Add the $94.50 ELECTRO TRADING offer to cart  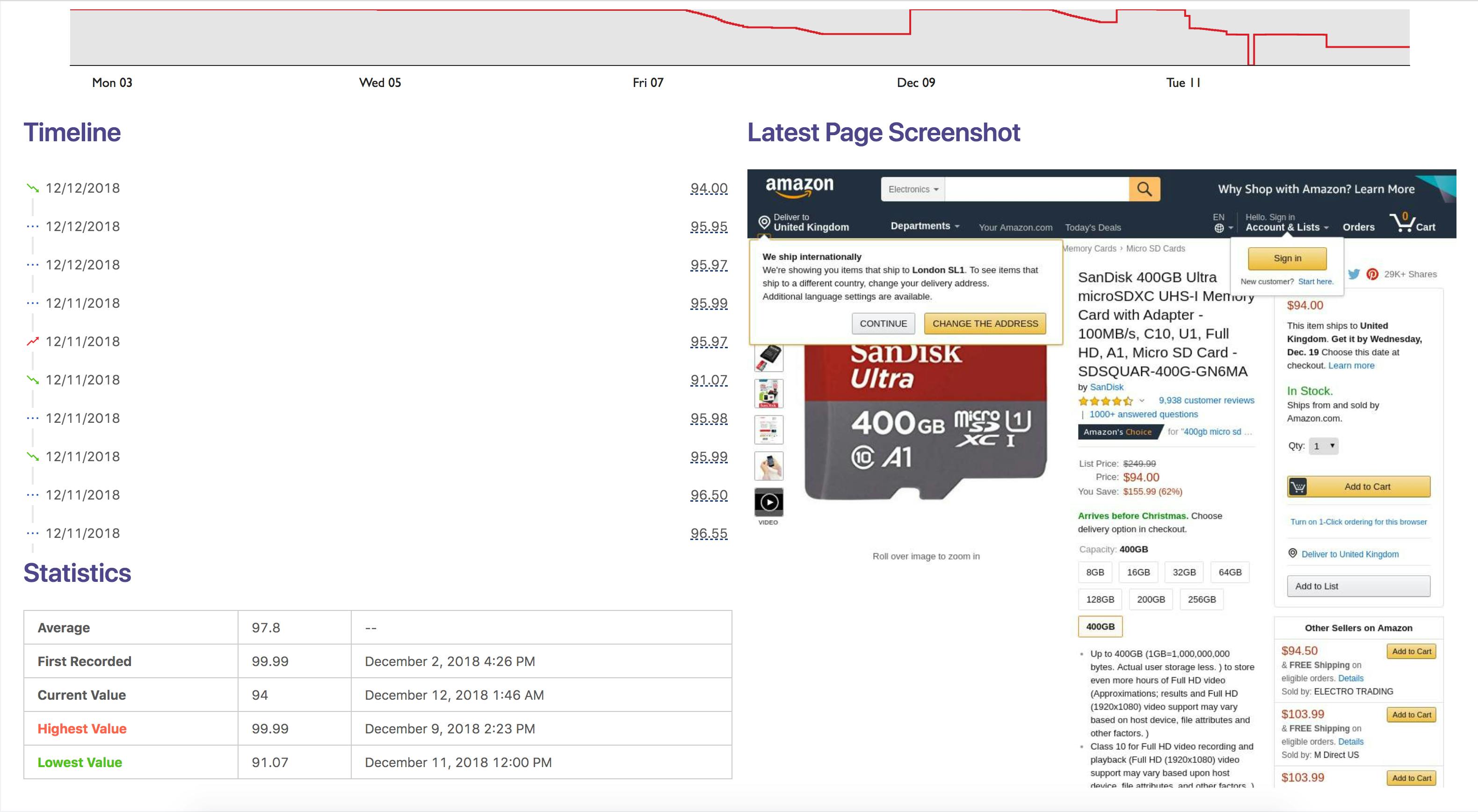[x=1412, y=651]
